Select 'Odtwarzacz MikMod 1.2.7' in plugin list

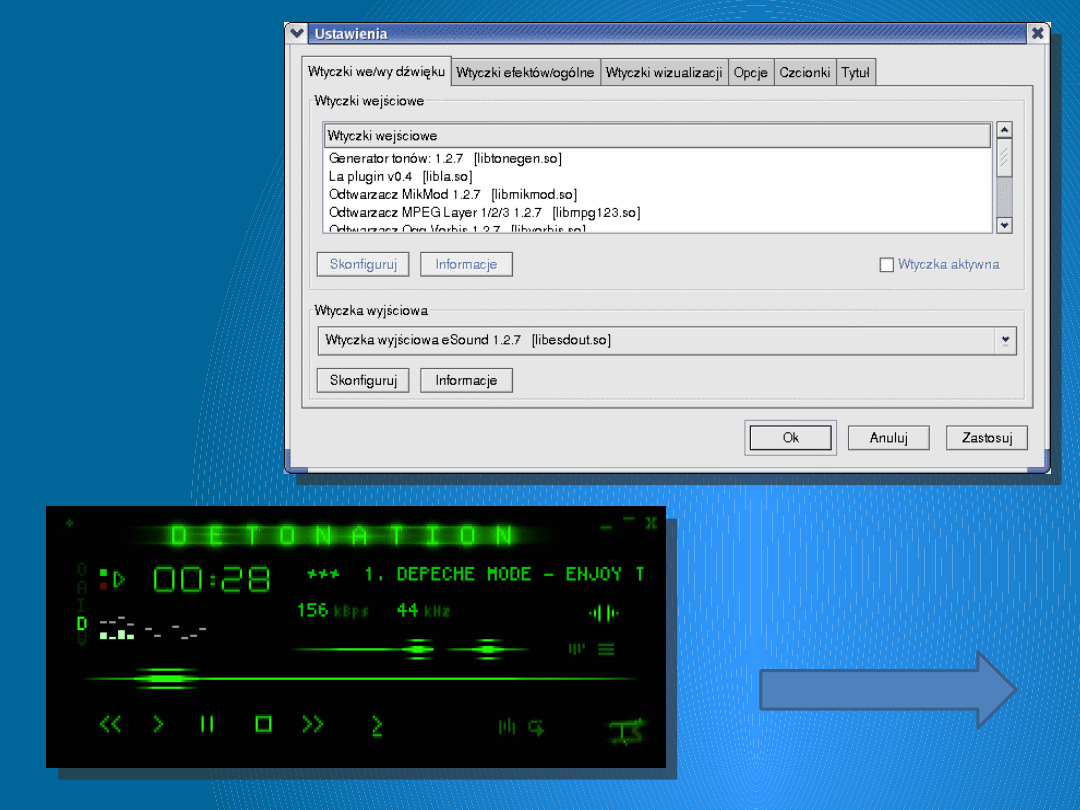[453, 194]
